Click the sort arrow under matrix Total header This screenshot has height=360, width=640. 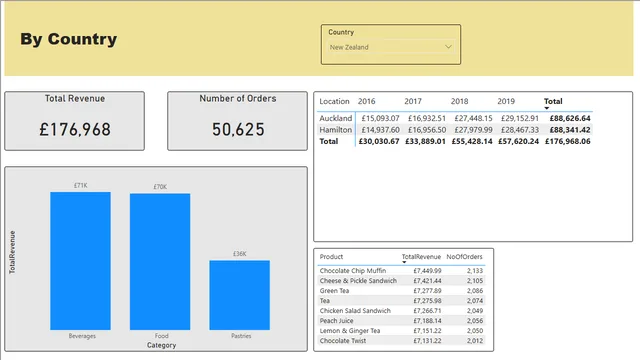(x=547, y=108)
